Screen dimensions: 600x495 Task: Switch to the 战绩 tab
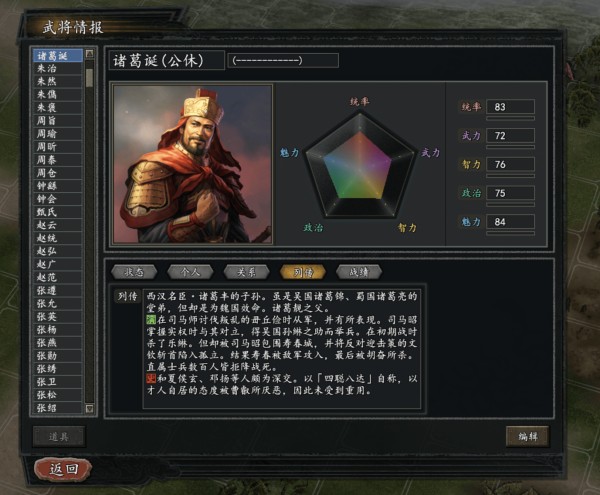coord(359,272)
